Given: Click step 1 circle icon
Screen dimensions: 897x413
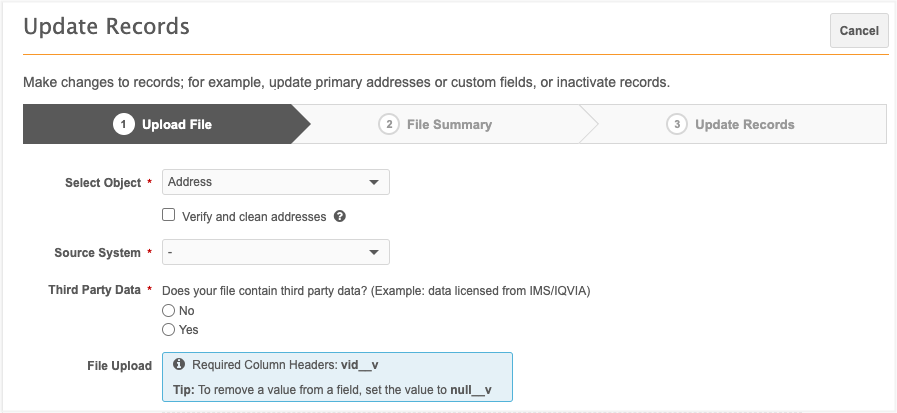Looking at the screenshot, I should tap(124, 124).
